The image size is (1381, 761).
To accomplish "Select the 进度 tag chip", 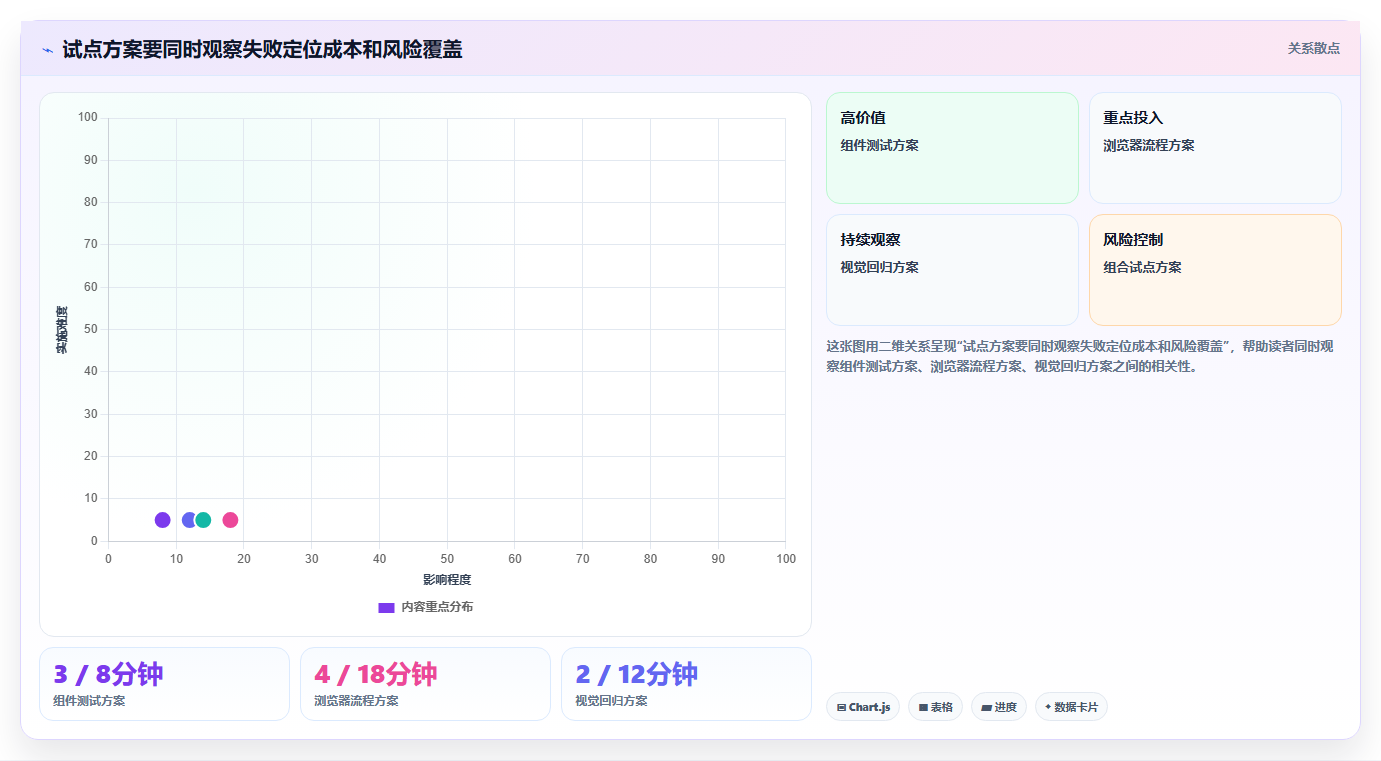I will pos(999,707).
